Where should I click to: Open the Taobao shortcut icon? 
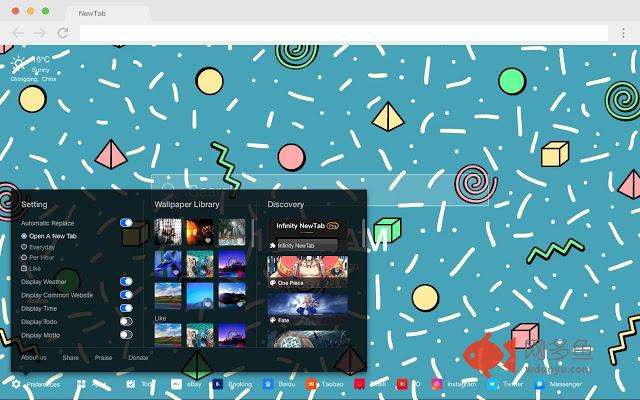[x=312, y=384]
